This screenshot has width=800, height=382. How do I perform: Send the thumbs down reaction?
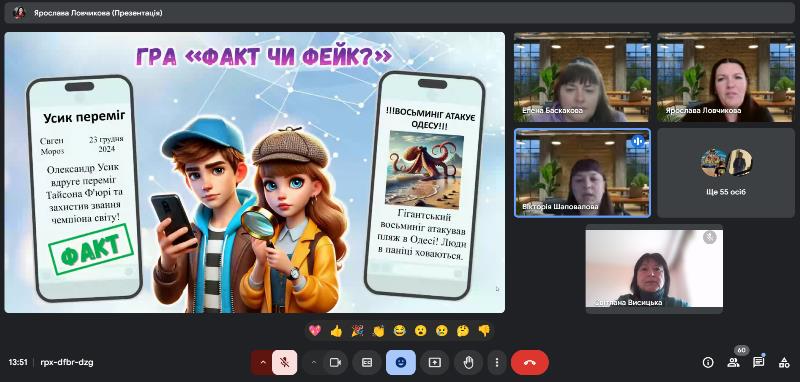484,331
